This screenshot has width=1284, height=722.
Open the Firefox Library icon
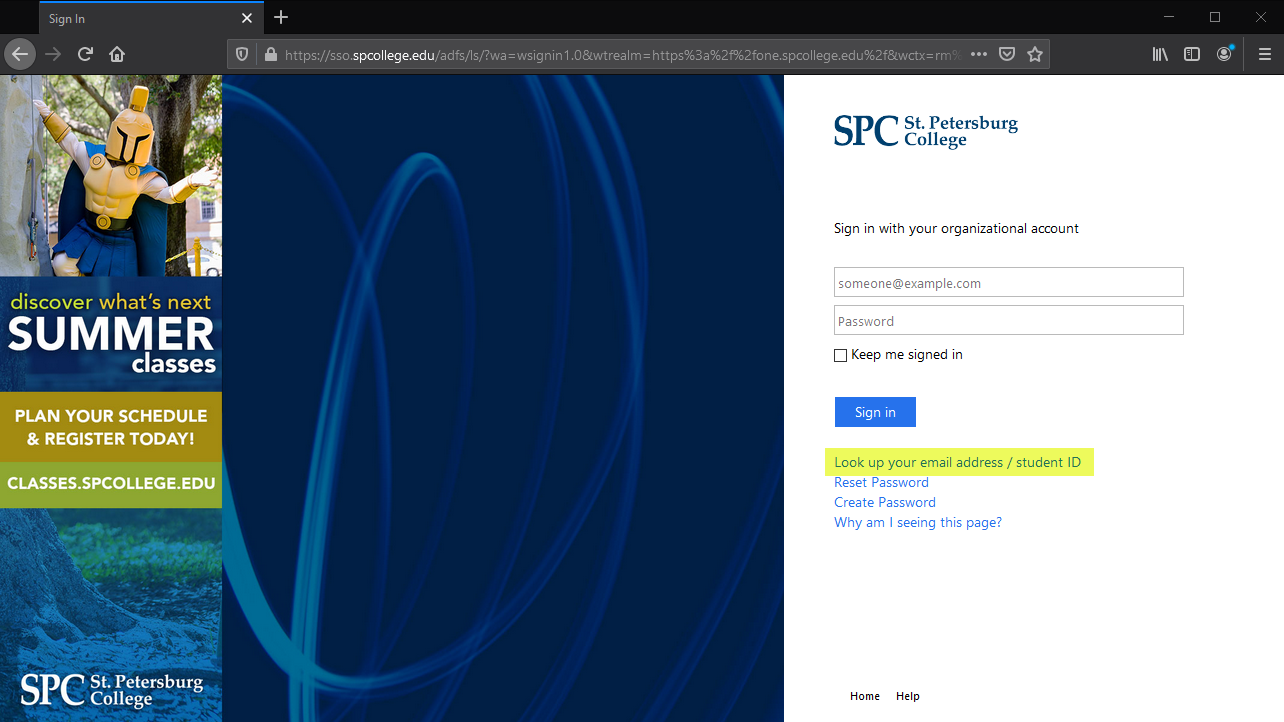pyautogui.click(x=1159, y=54)
